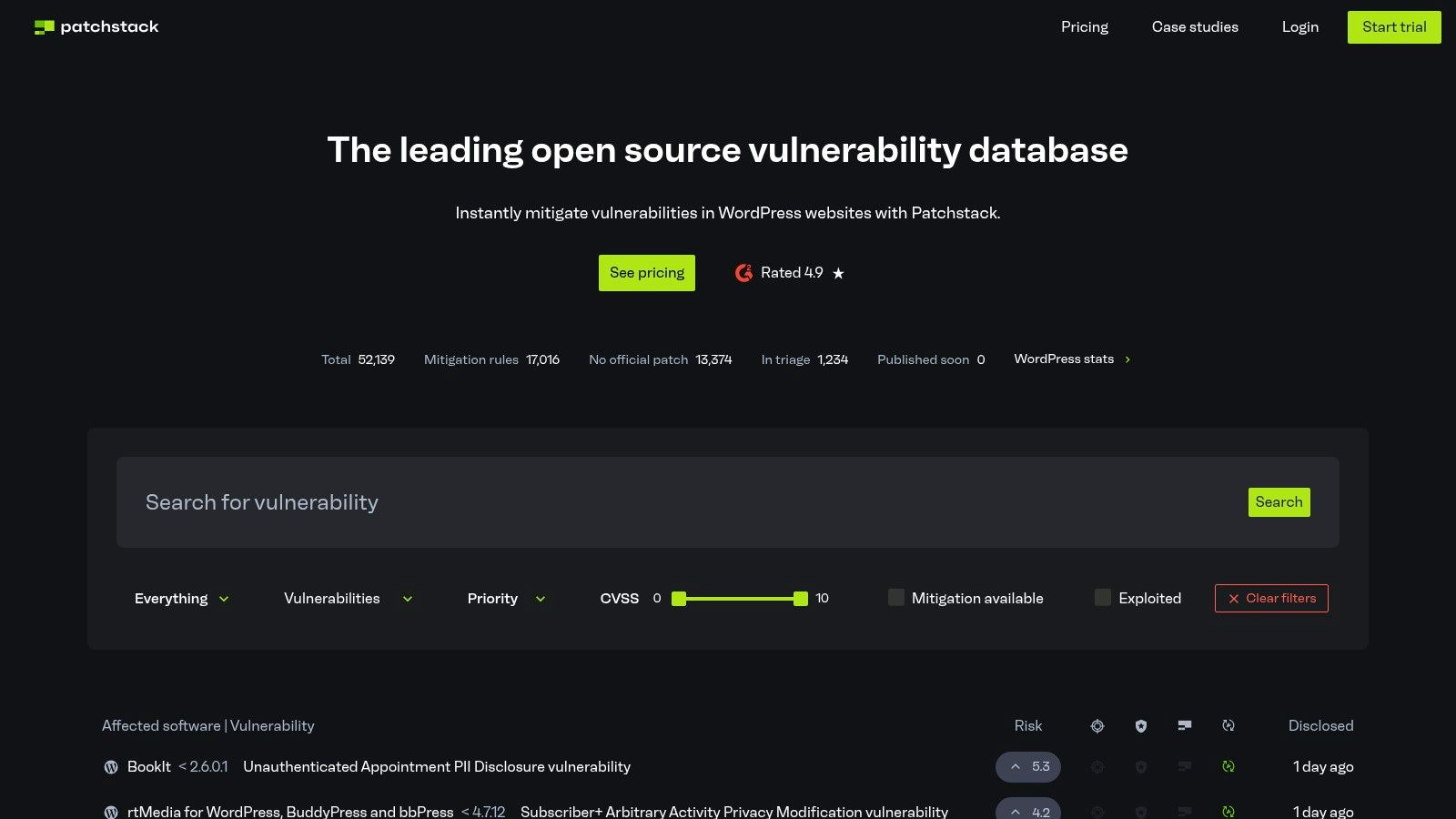Expand the Priority dropdown
Viewport: 1456px width, 819px height.
pyautogui.click(x=507, y=599)
